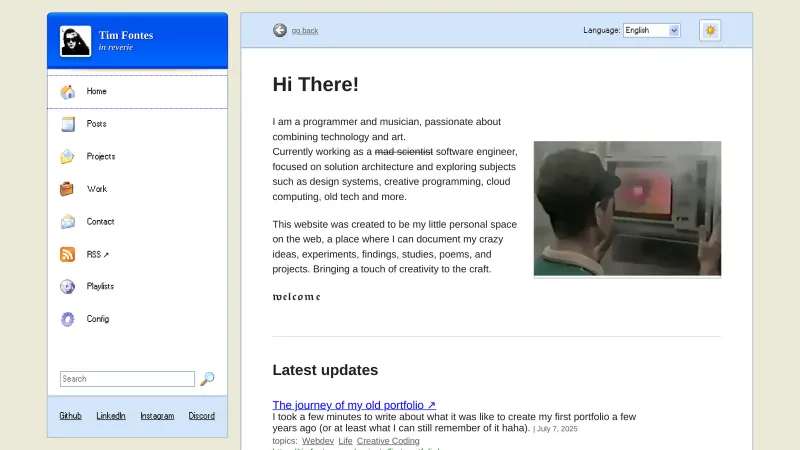Click the go back link text
The height and width of the screenshot is (450, 800).
(x=305, y=31)
